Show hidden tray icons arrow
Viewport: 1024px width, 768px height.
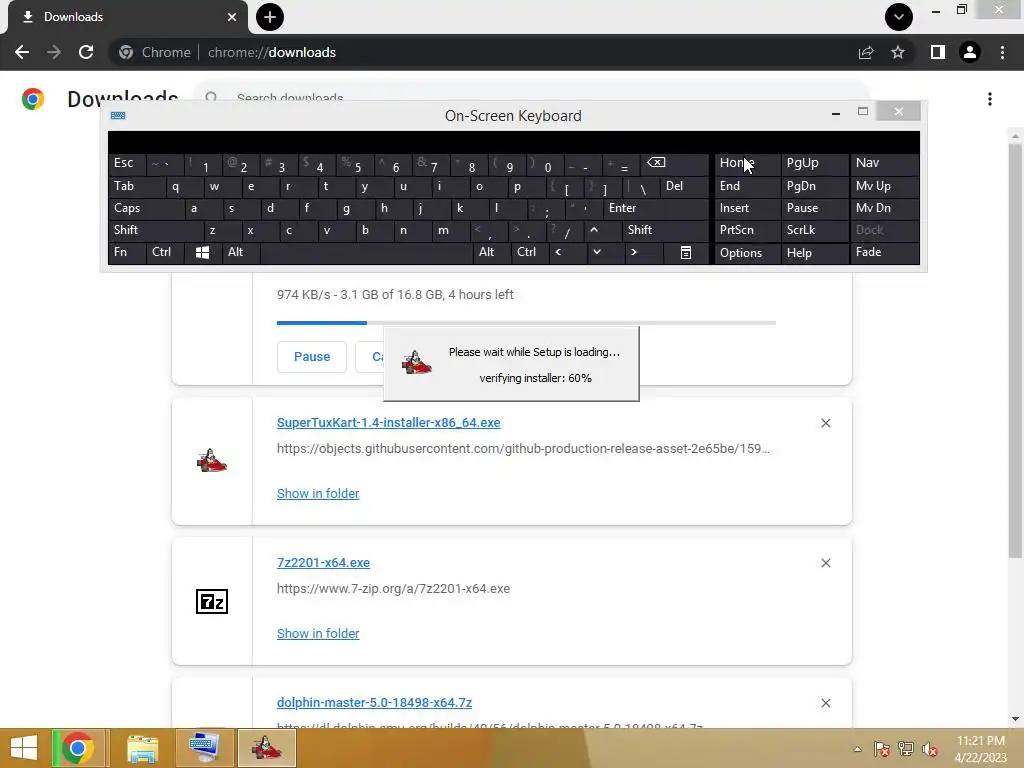(x=857, y=749)
